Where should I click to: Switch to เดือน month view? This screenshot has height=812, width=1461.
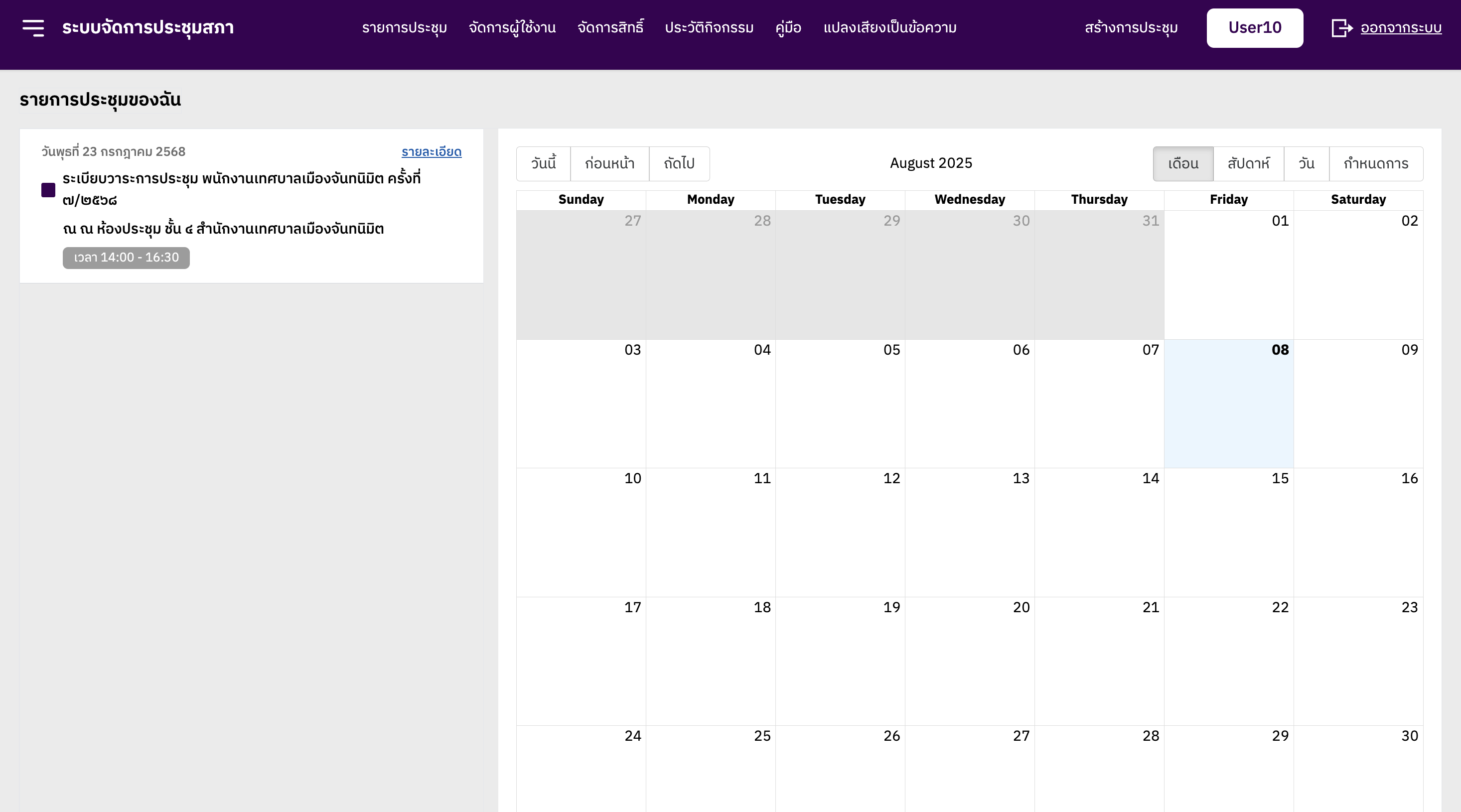coord(1183,164)
